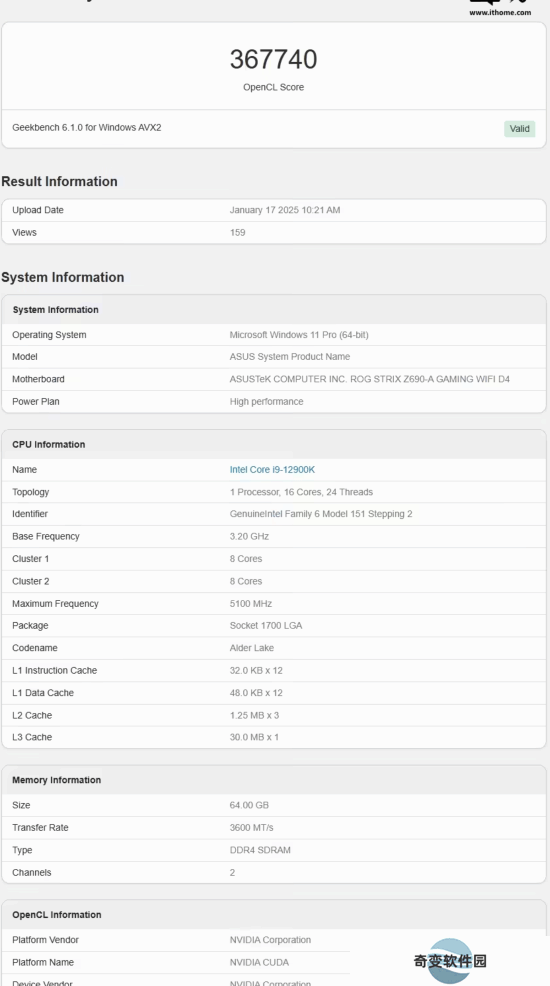Screen dimensions: 550x986
Task: Select the 5100 MHz maximum frequency value
Action: click(x=251, y=604)
